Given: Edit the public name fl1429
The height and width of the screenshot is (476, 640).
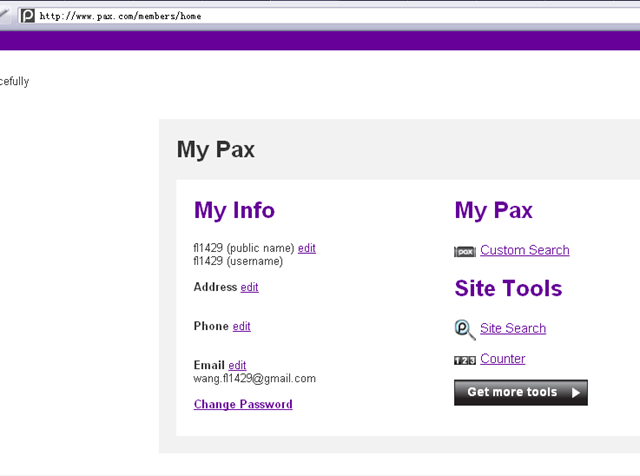Looking at the screenshot, I should pyautogui.click(x=307, y=248).
